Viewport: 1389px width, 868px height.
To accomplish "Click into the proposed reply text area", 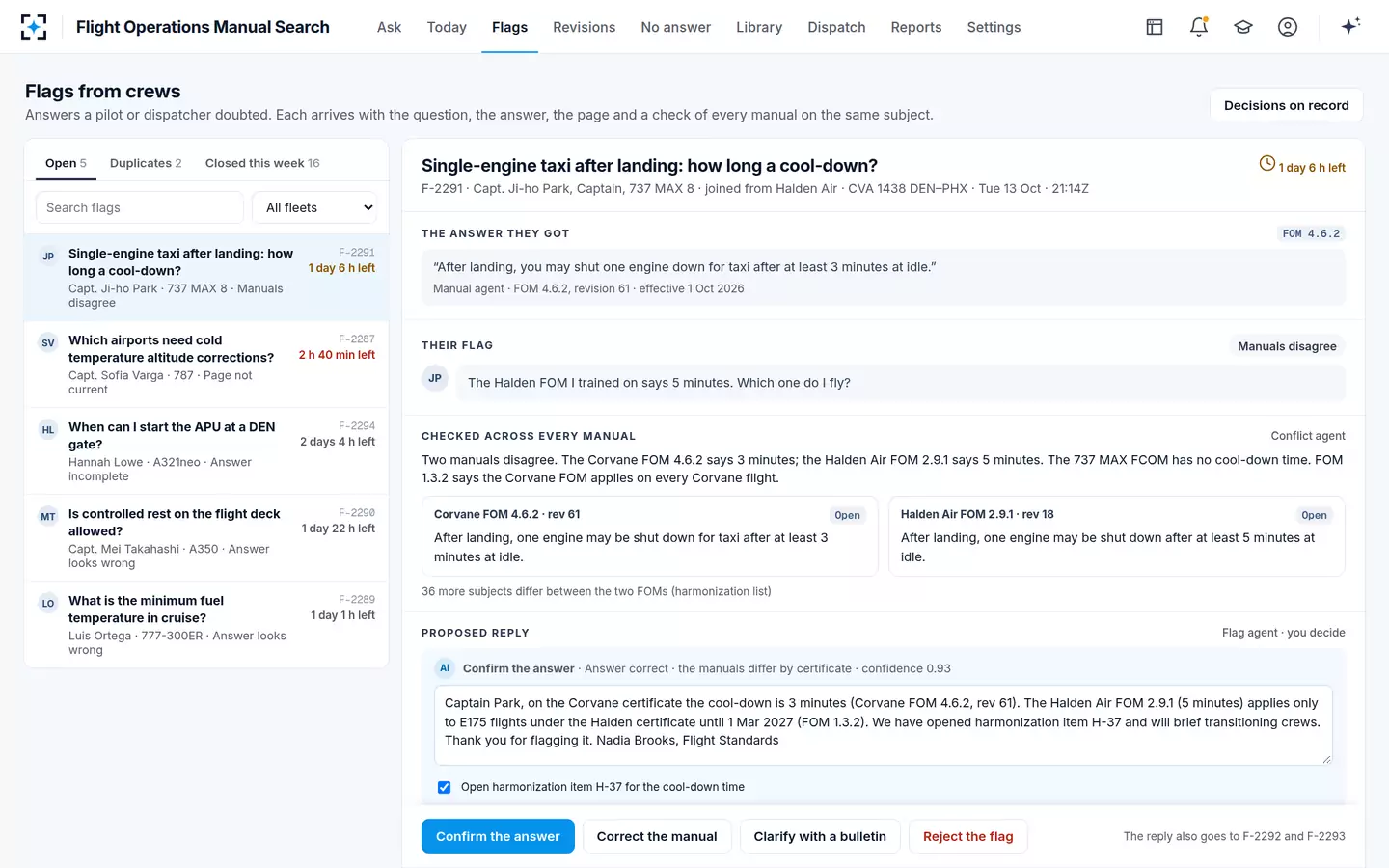I will click(x=884, y=725).
